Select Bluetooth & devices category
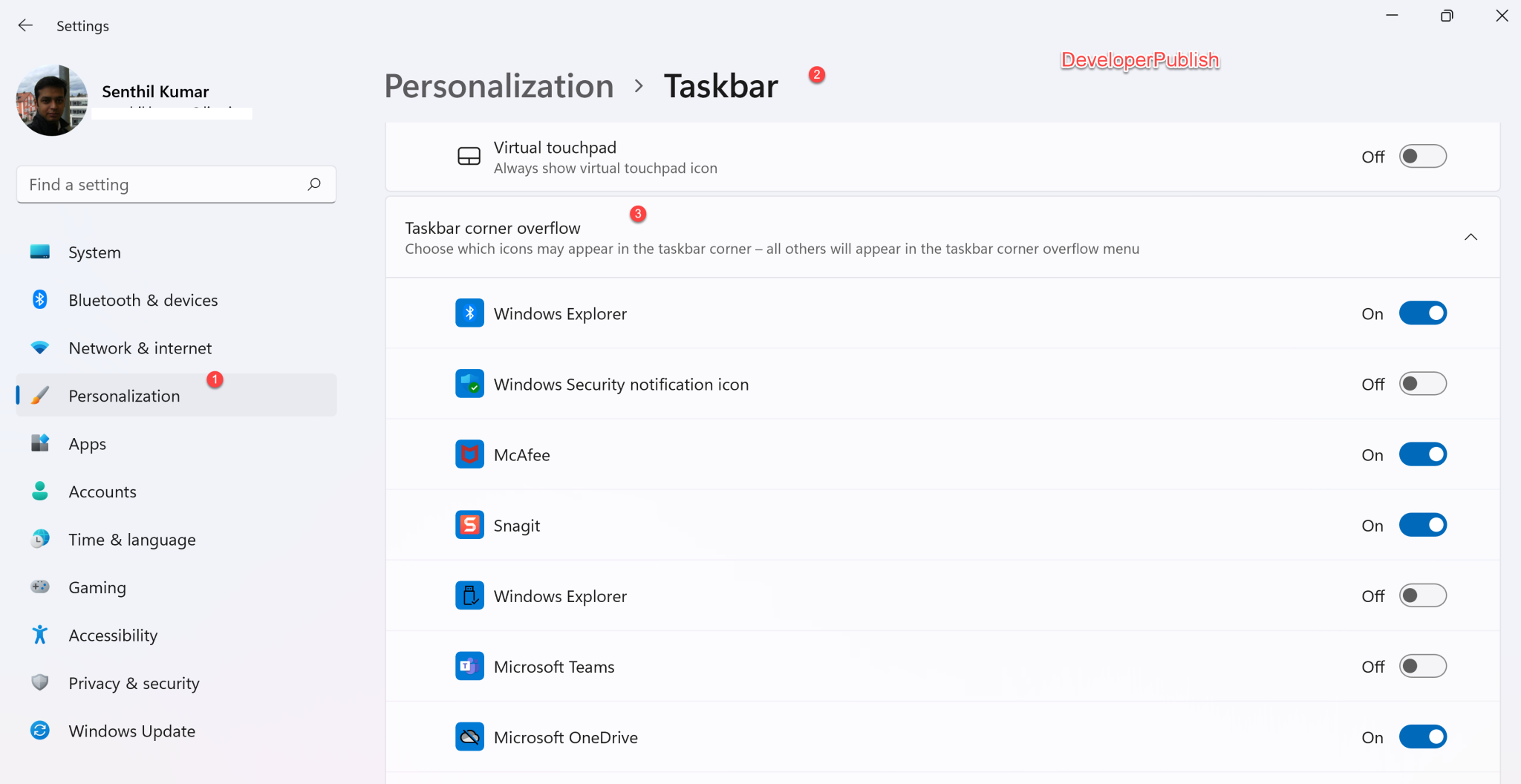 pos(143,300)
